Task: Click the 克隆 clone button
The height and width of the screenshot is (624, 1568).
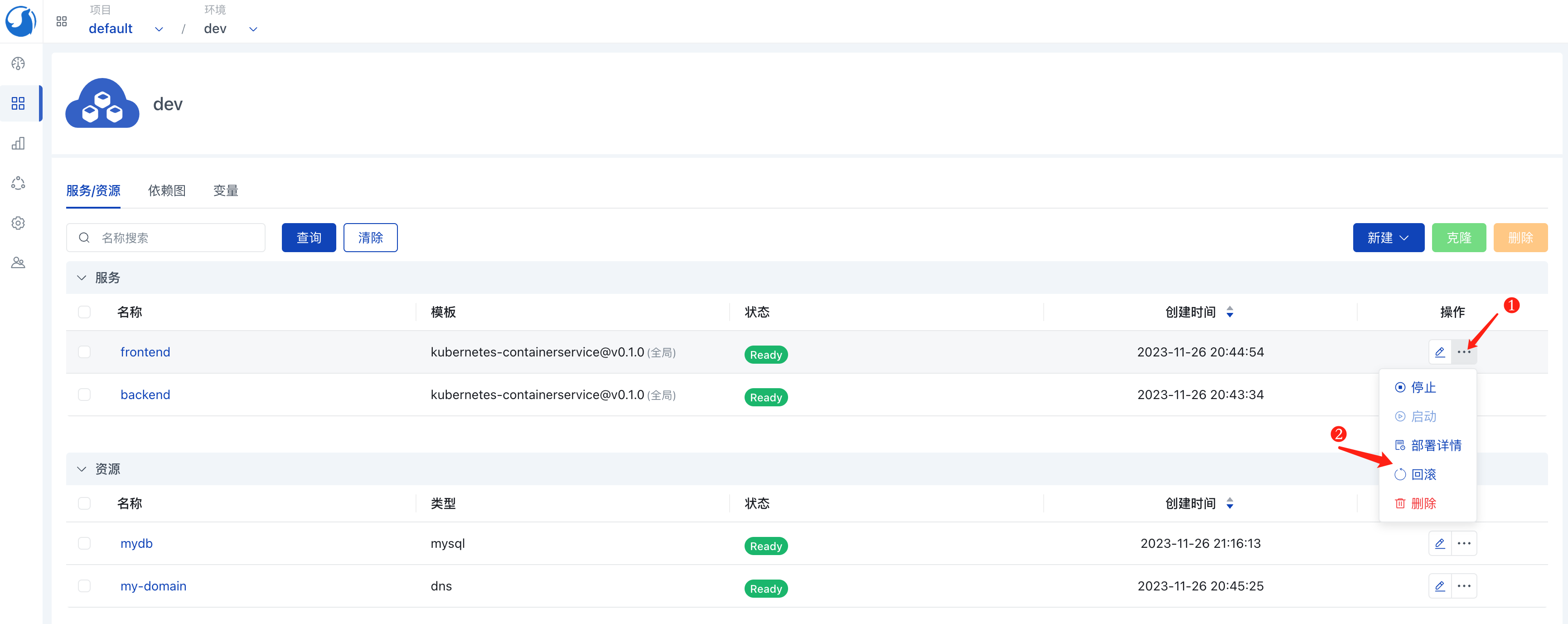Action: [1458, 238]
